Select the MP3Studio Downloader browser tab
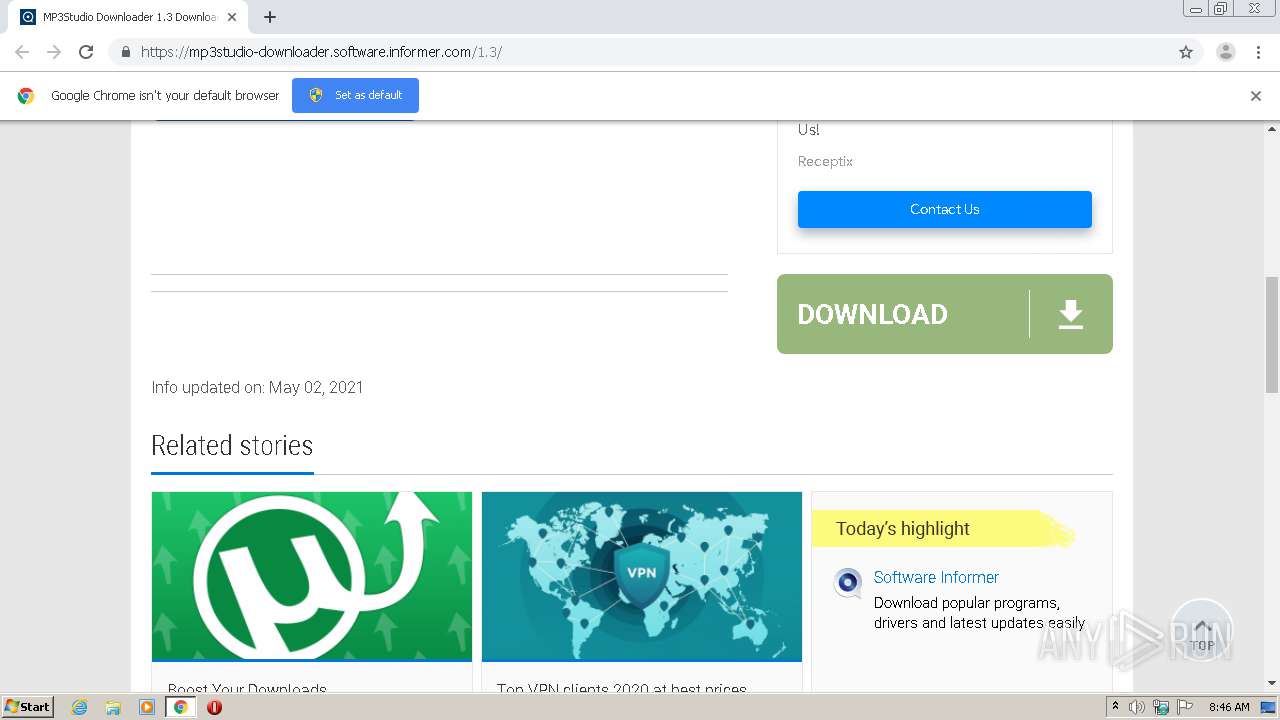The height and width of the screenshot is (720, 1280). tap(128, 17)
